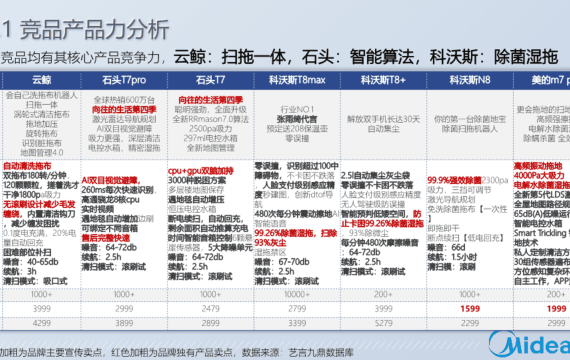The width and height of the screenshot is (570, 360).
Task: Click the 美的m7 column header
Action: point(542,80)
